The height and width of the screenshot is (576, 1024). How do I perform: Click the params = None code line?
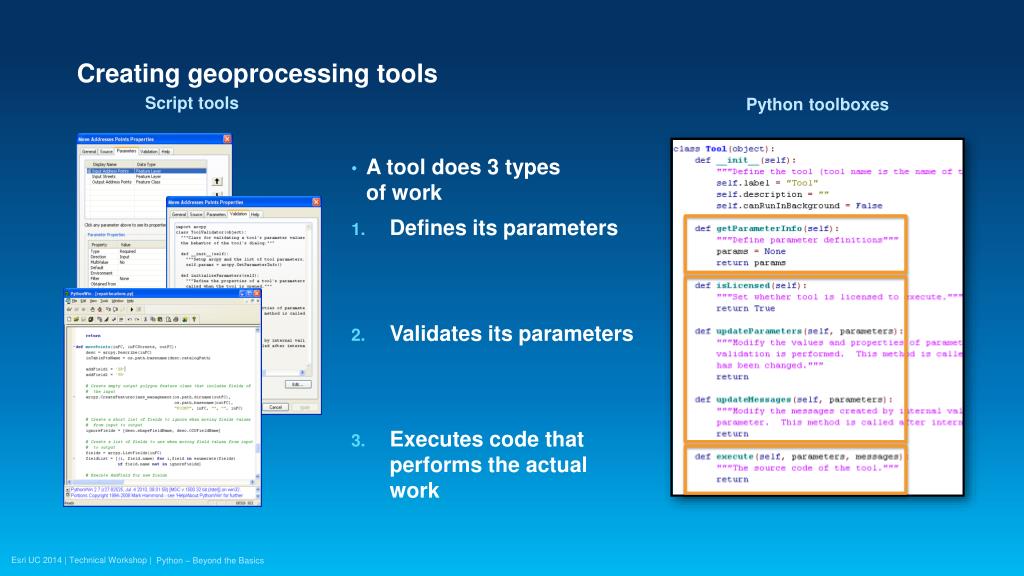(750, 251)
